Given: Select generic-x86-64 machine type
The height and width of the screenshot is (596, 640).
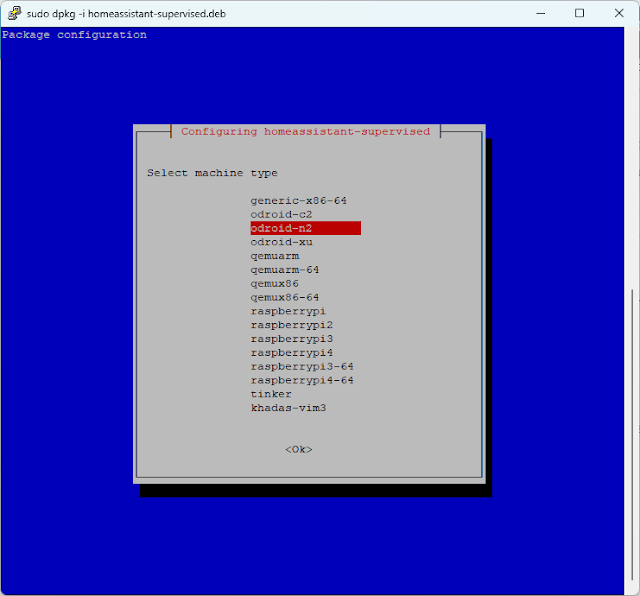Looking at the screenshot, I should click(298, 200).
